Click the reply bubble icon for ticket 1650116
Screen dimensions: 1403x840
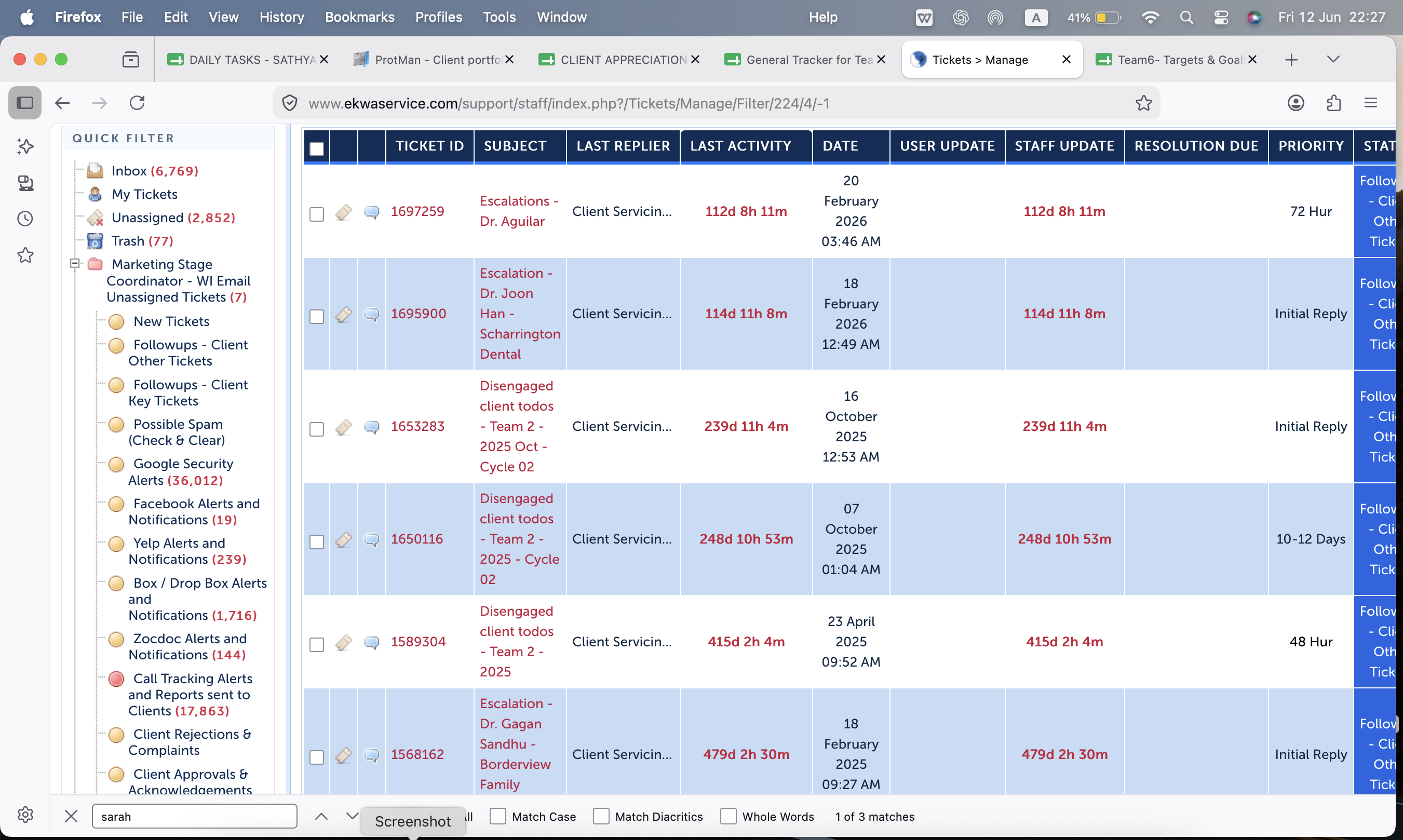[371, 539]
